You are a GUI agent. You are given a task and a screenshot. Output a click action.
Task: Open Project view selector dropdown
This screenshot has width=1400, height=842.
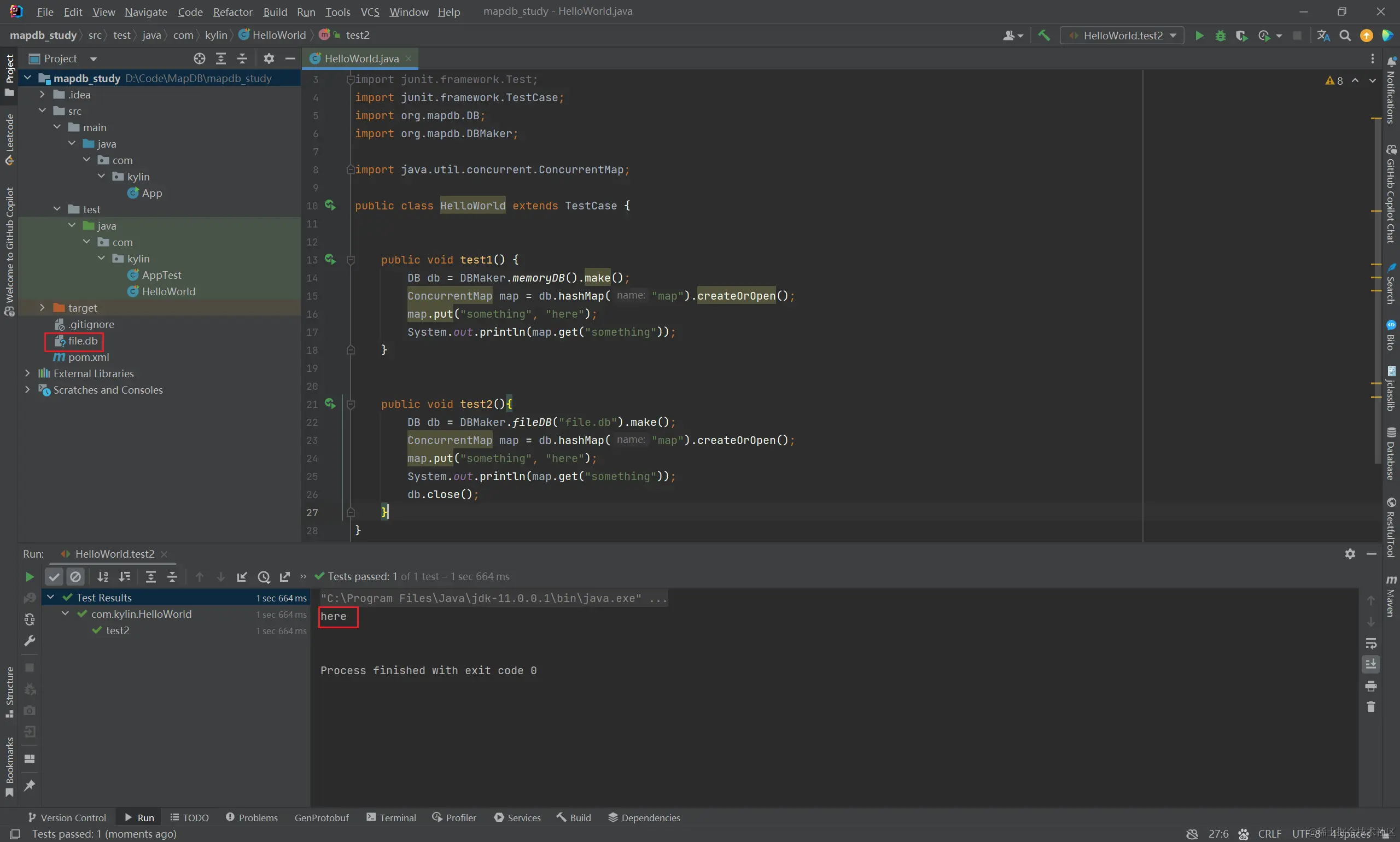point(63,59)
